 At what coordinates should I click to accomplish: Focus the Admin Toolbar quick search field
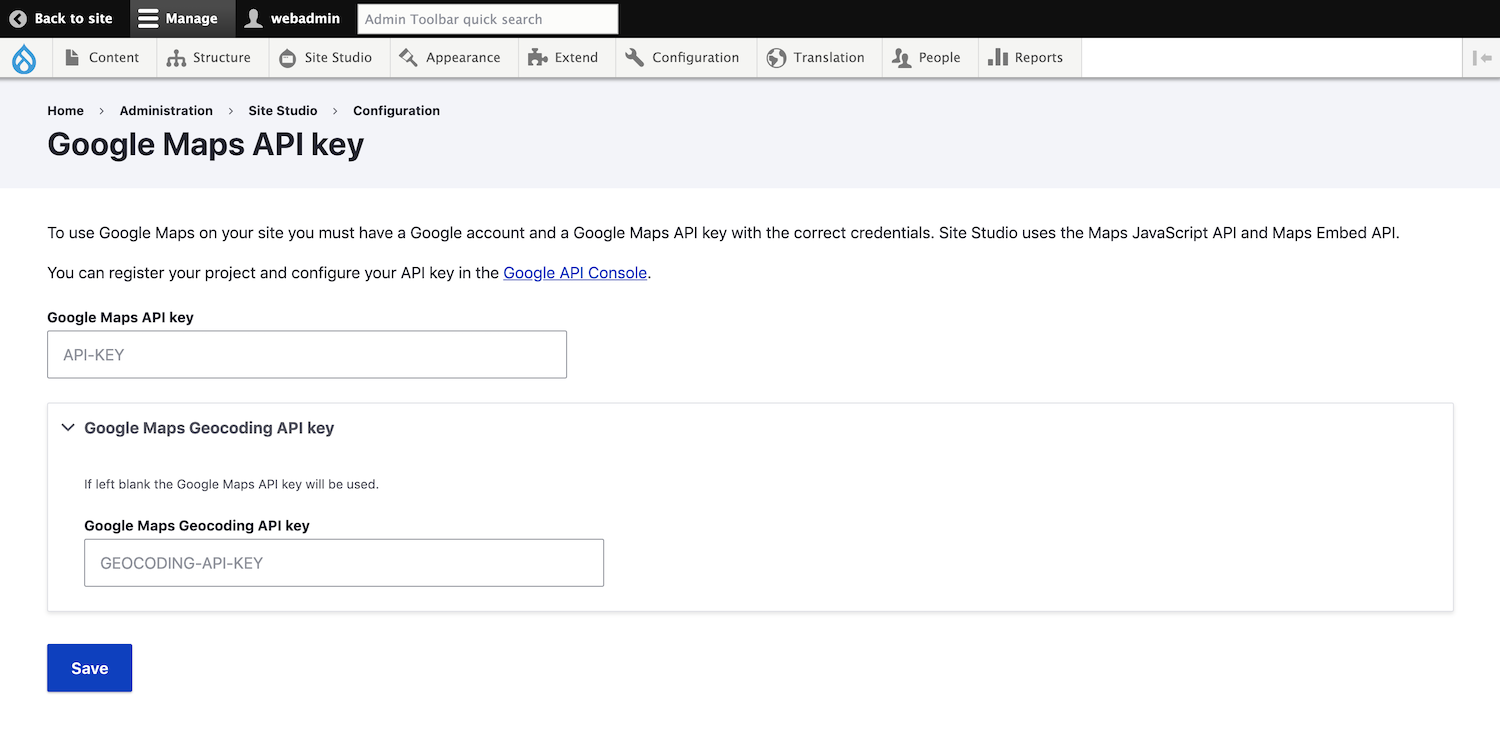point(487,19)
